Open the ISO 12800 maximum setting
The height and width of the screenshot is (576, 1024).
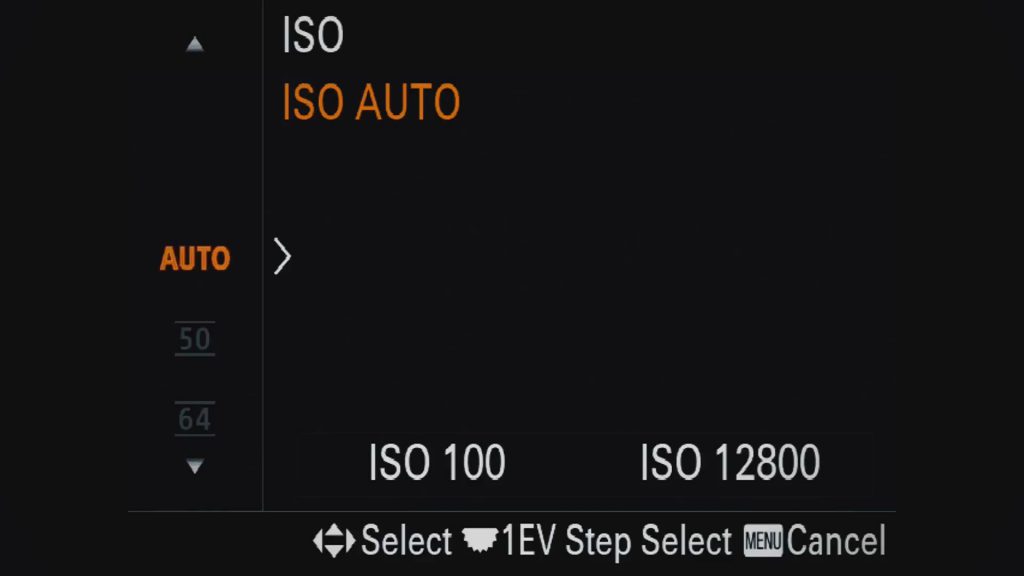tap(729, 462)
